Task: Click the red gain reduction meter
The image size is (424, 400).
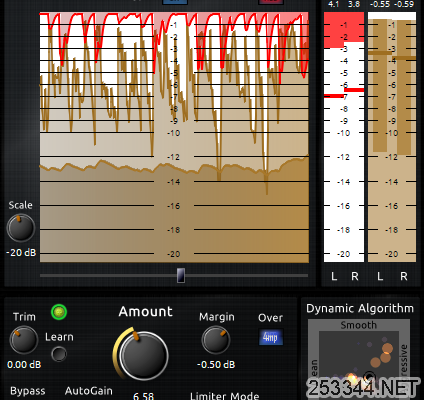Action: point(344,137)
